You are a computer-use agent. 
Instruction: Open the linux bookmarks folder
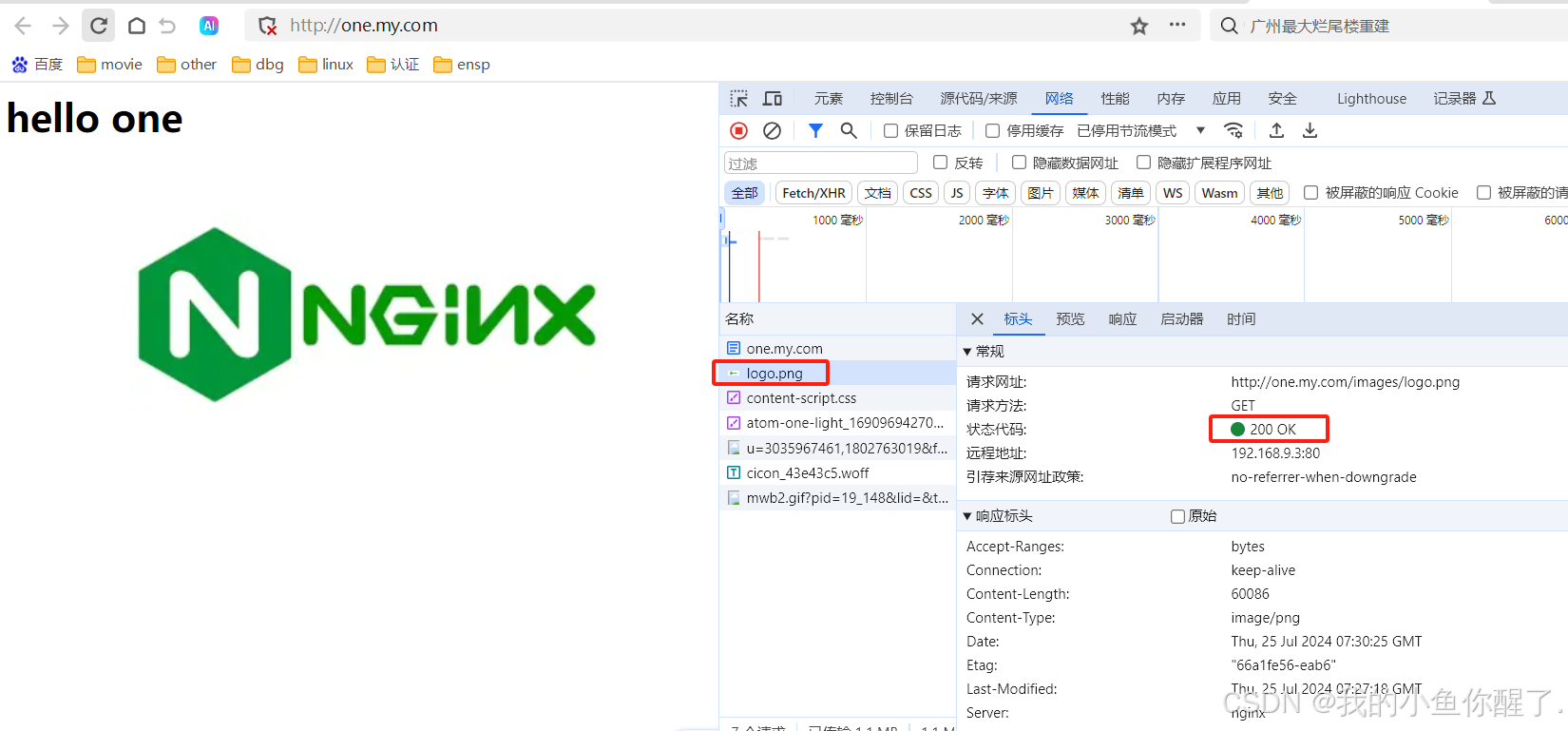click(326, 65)
